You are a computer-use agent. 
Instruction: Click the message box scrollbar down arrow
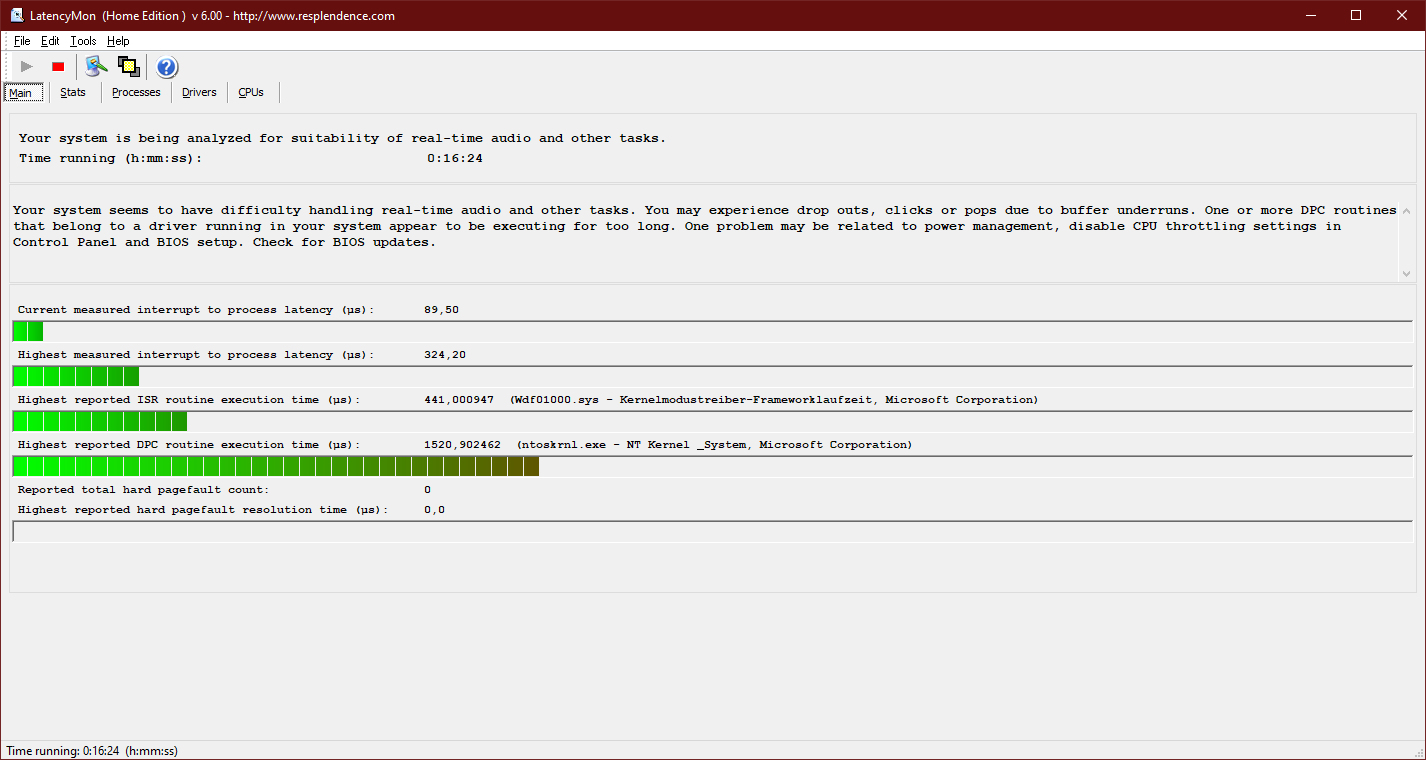1407,273
